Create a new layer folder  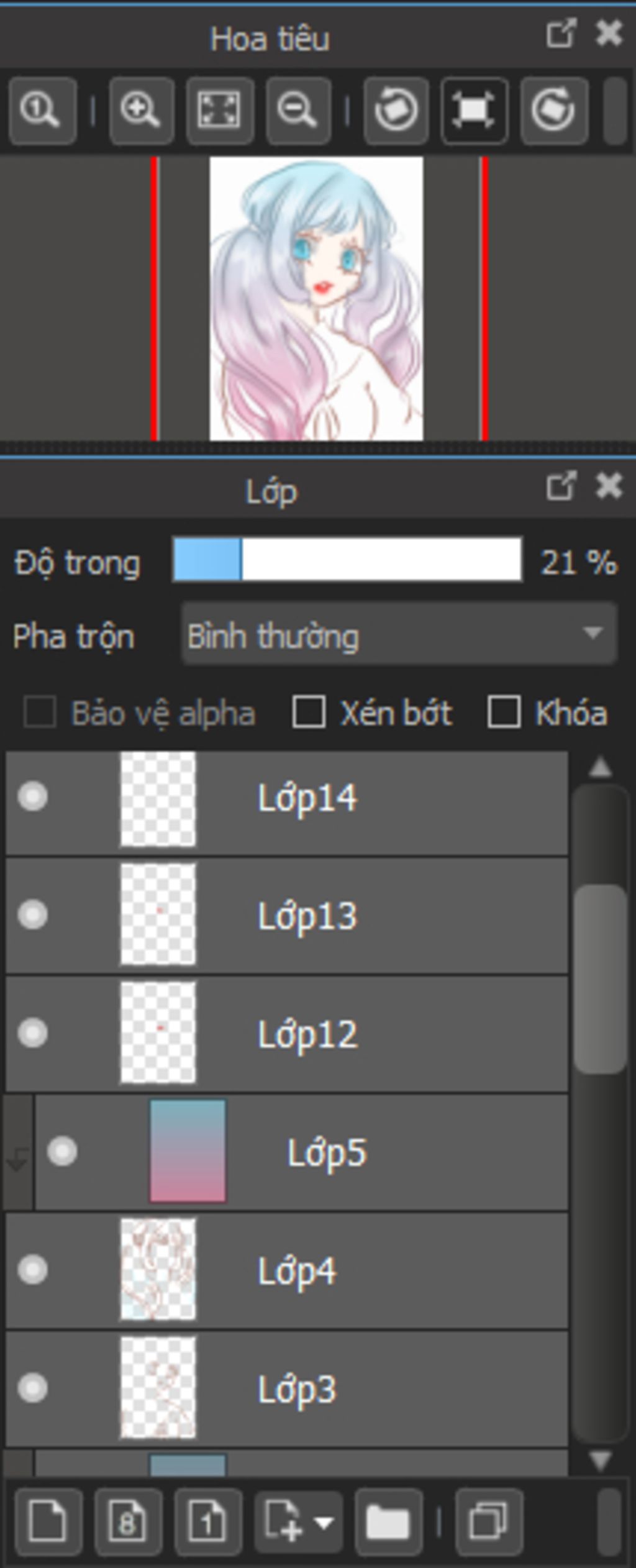point(388,1521)
